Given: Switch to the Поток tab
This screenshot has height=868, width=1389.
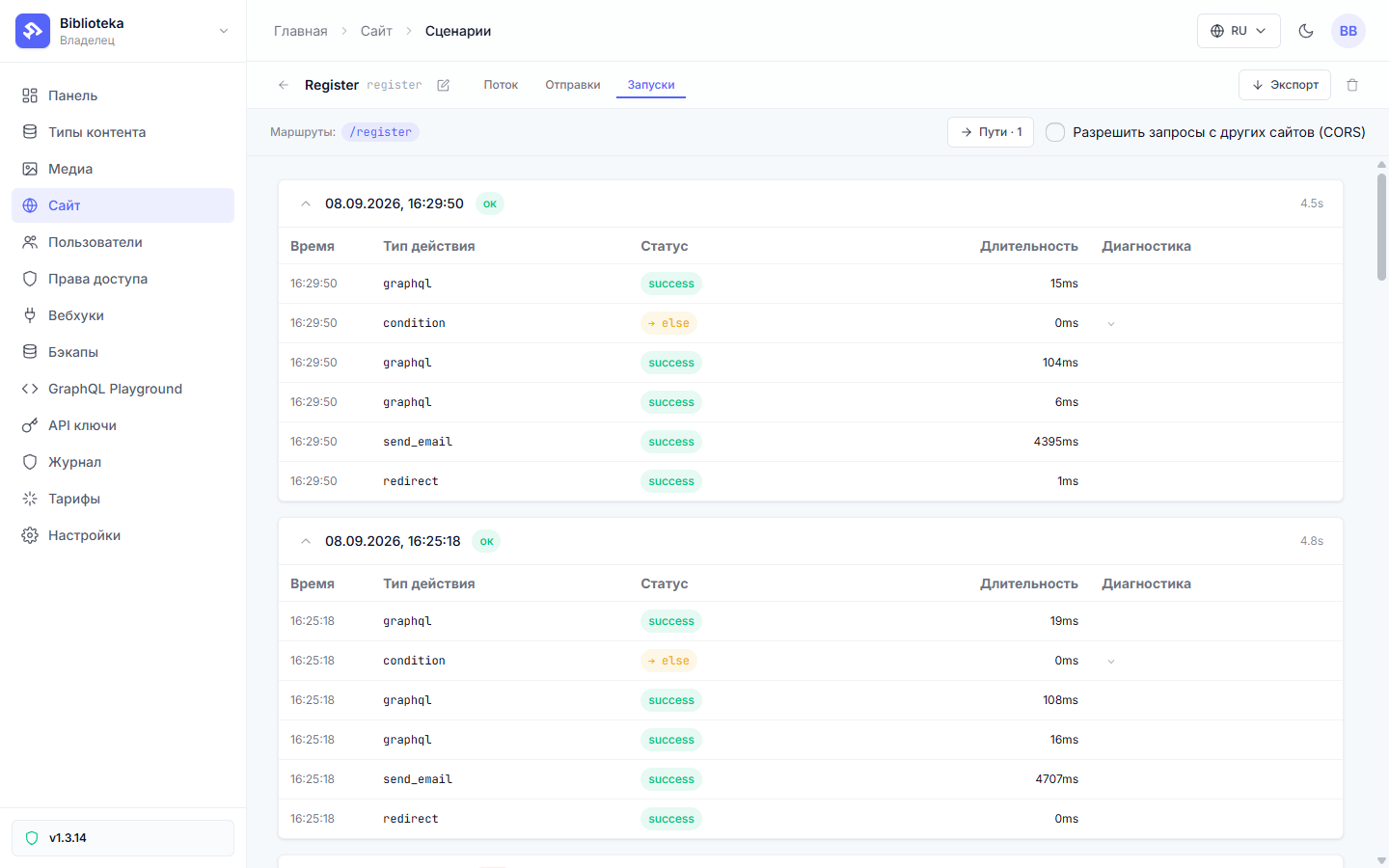Looking at the screenshot, I should 501,85.
